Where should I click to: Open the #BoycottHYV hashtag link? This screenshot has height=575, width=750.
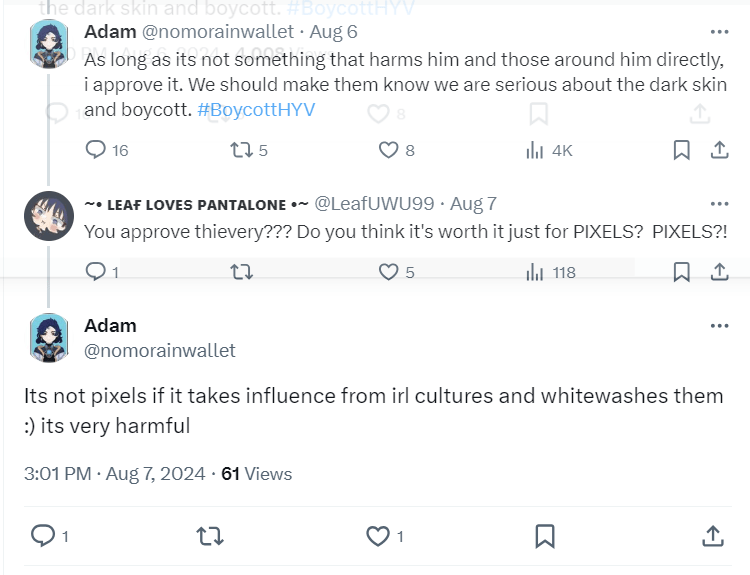(256, 109)
